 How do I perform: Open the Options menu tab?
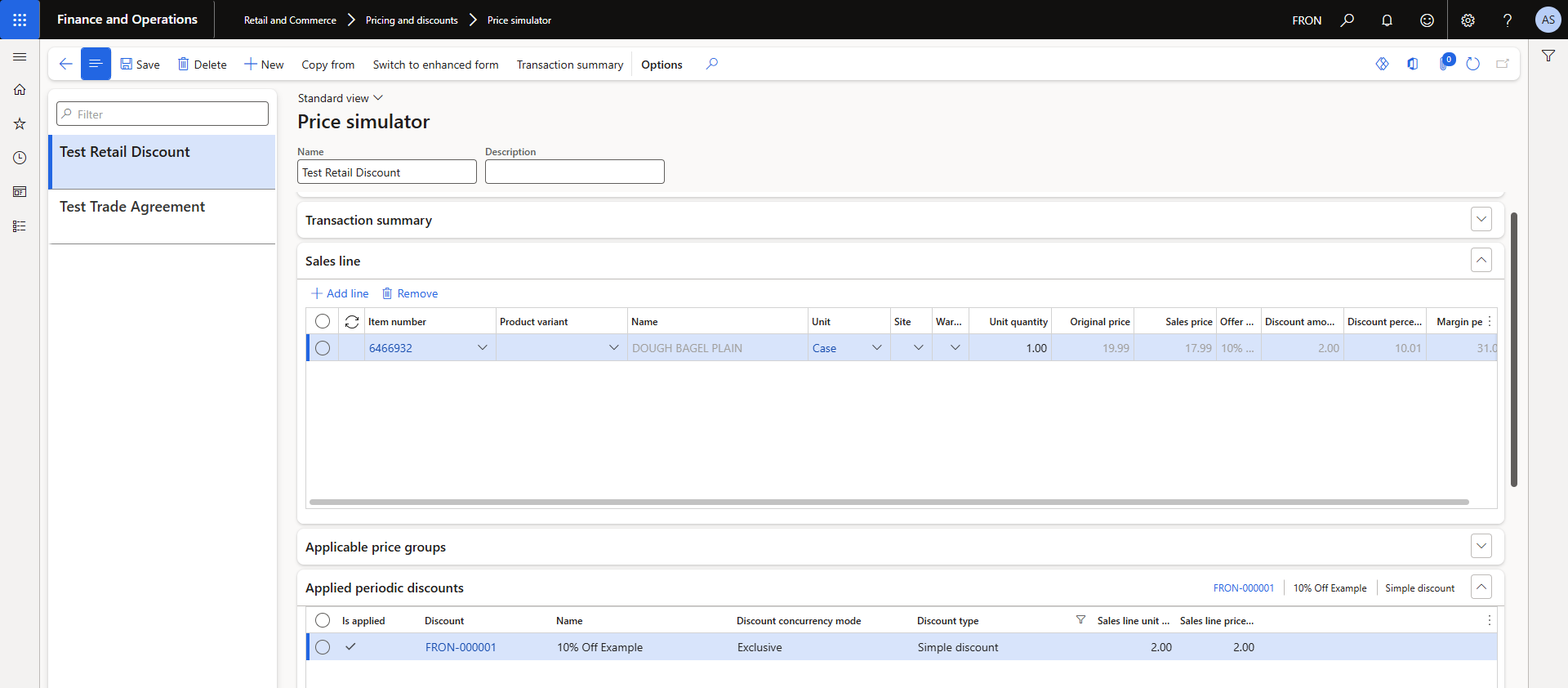(661, 65)
